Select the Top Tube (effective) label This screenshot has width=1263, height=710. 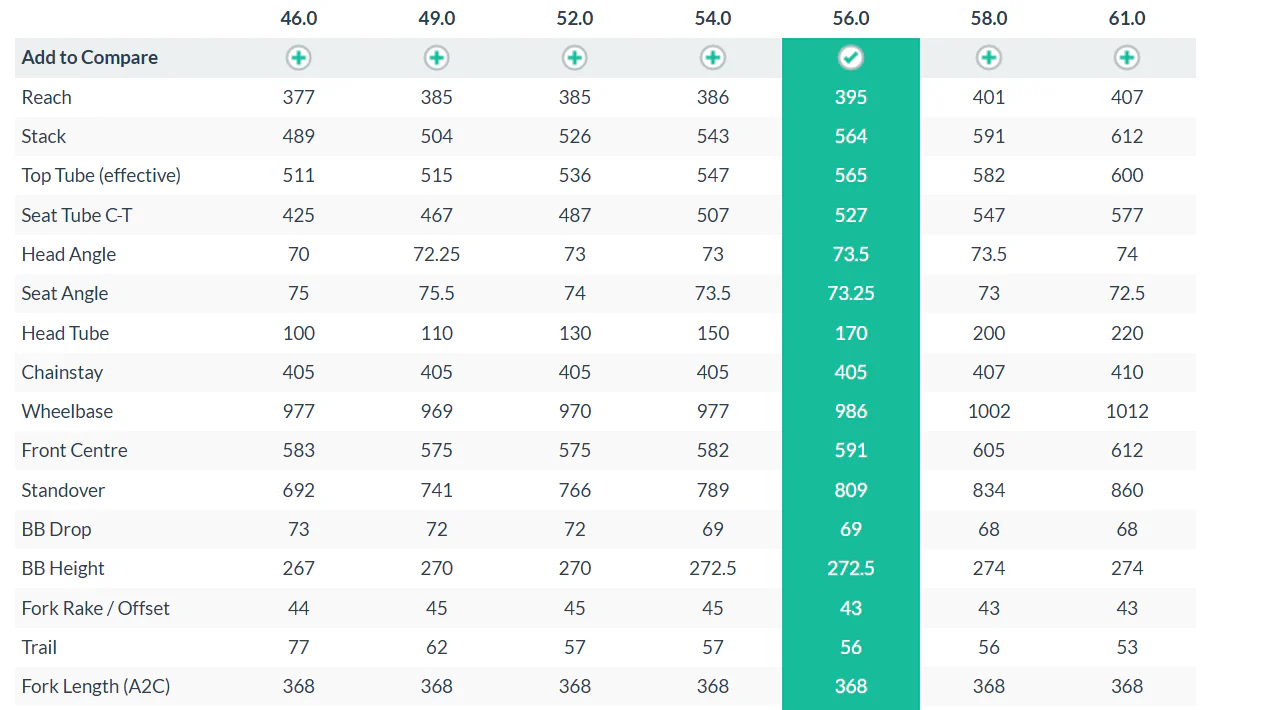point(101,175)
